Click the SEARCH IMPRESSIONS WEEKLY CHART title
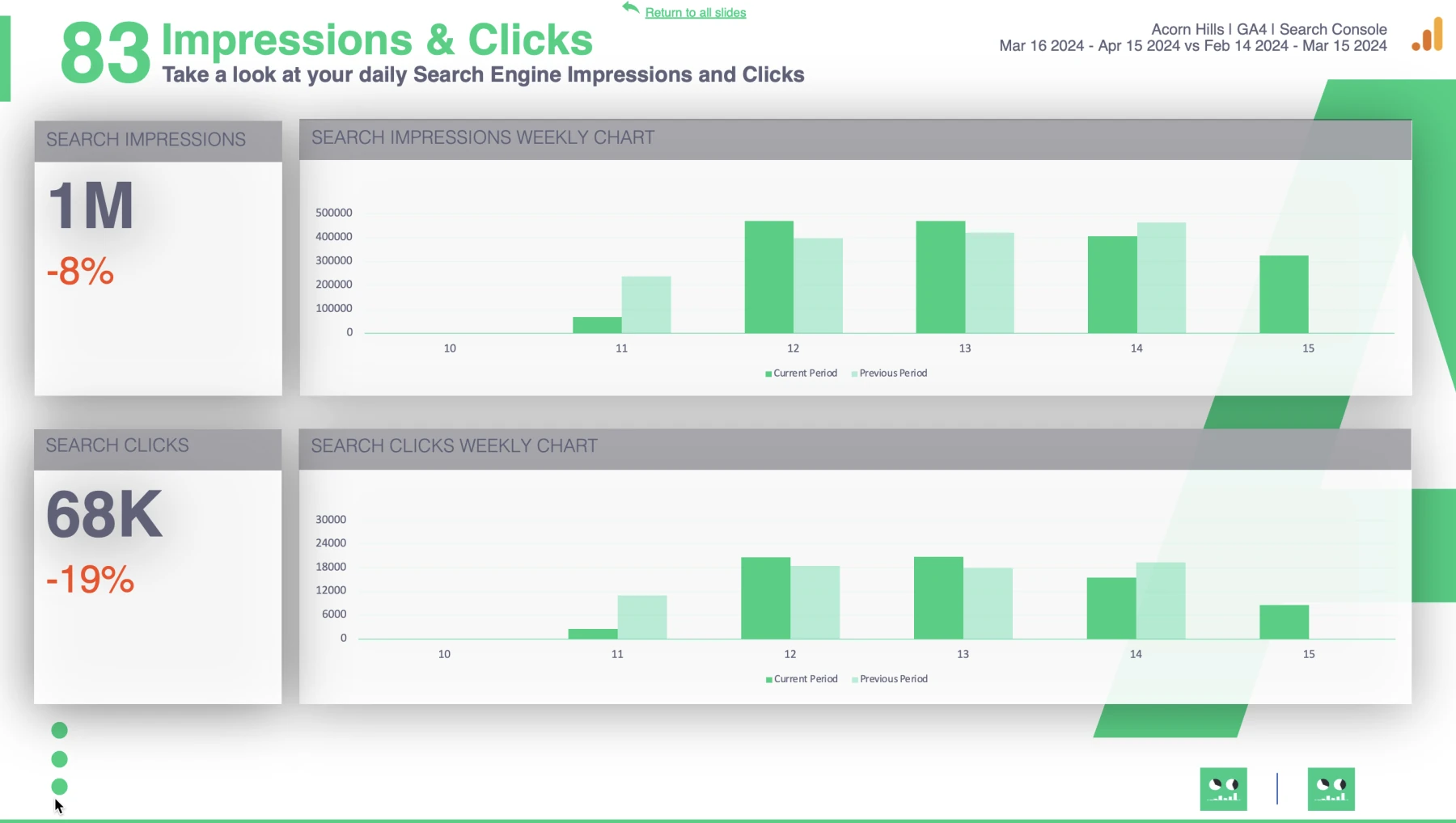 (x=483, y=138)
